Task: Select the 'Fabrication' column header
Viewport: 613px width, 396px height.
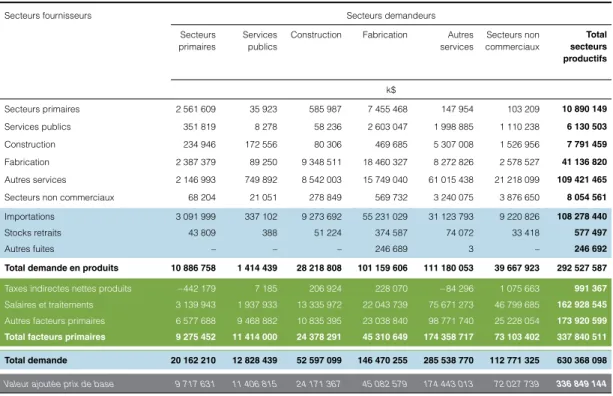Action: coord(385,35)
